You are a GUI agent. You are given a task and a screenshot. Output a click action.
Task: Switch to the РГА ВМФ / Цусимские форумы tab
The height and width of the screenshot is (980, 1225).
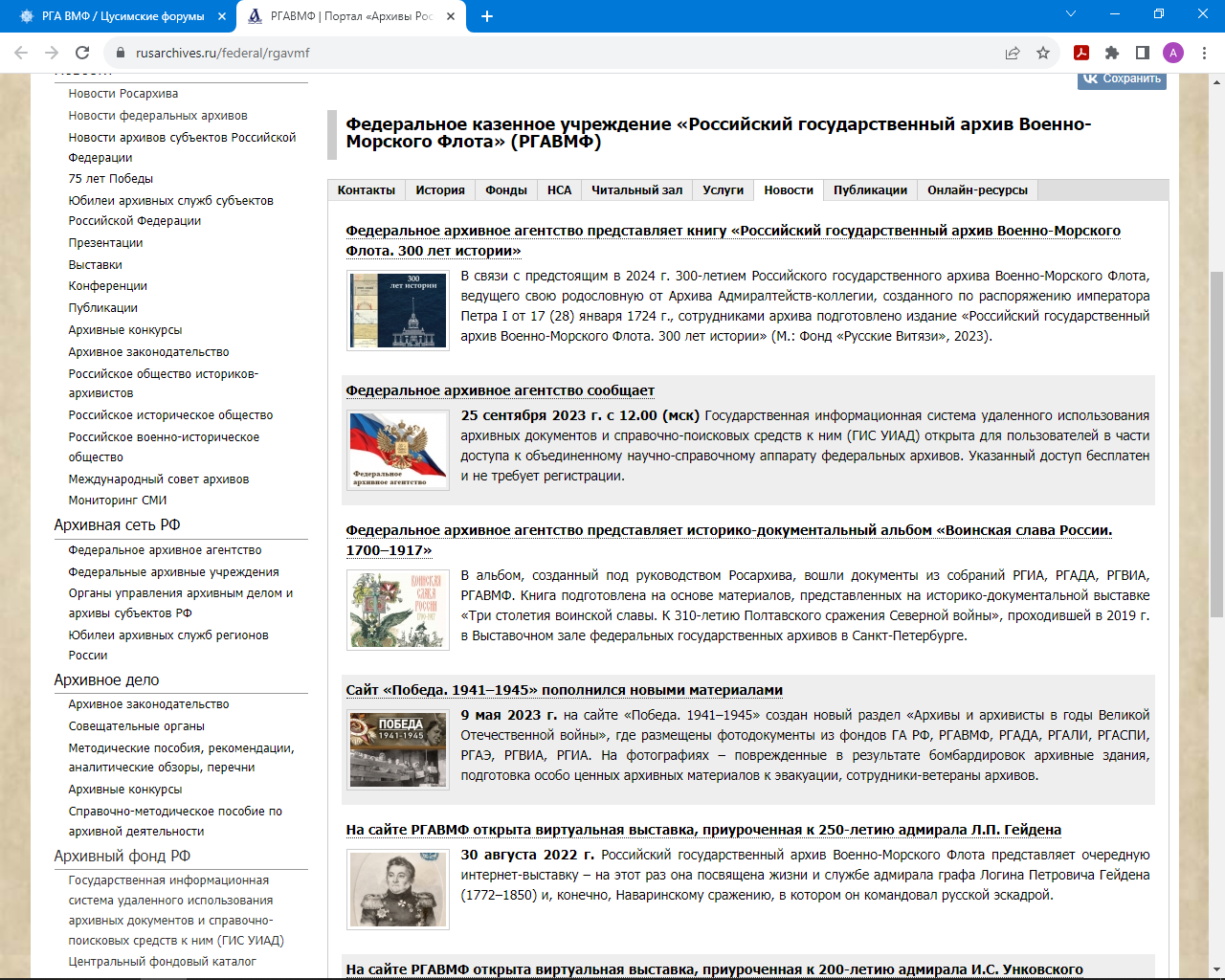click(122, 16)
